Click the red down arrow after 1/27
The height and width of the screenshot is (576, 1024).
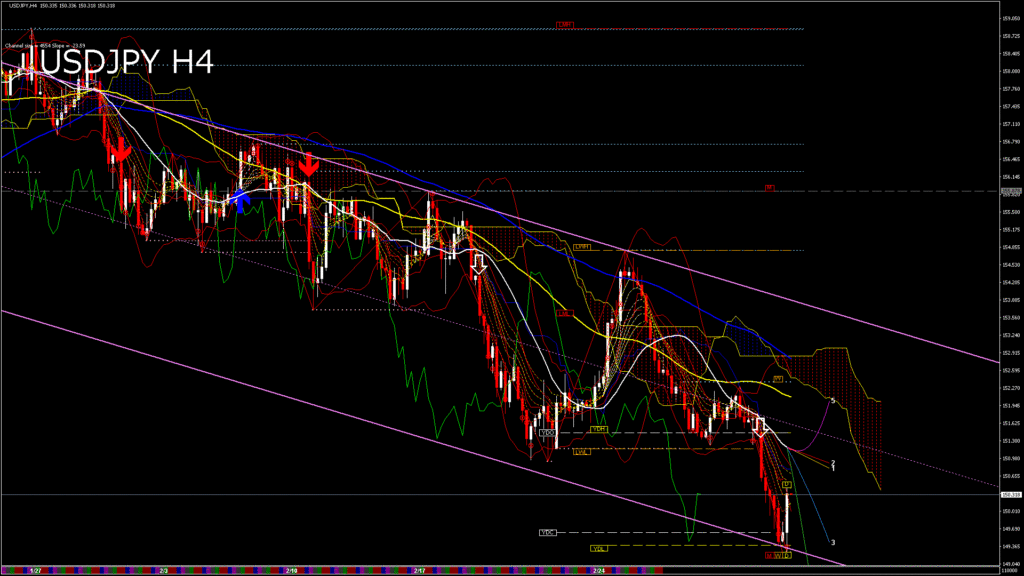(120, 150)
